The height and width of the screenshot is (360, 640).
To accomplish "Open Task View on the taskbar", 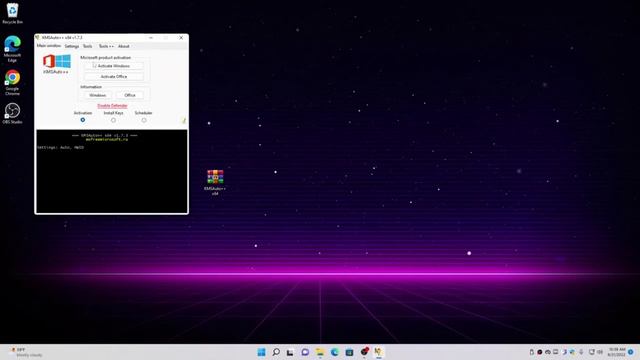I will coord(290,352).
